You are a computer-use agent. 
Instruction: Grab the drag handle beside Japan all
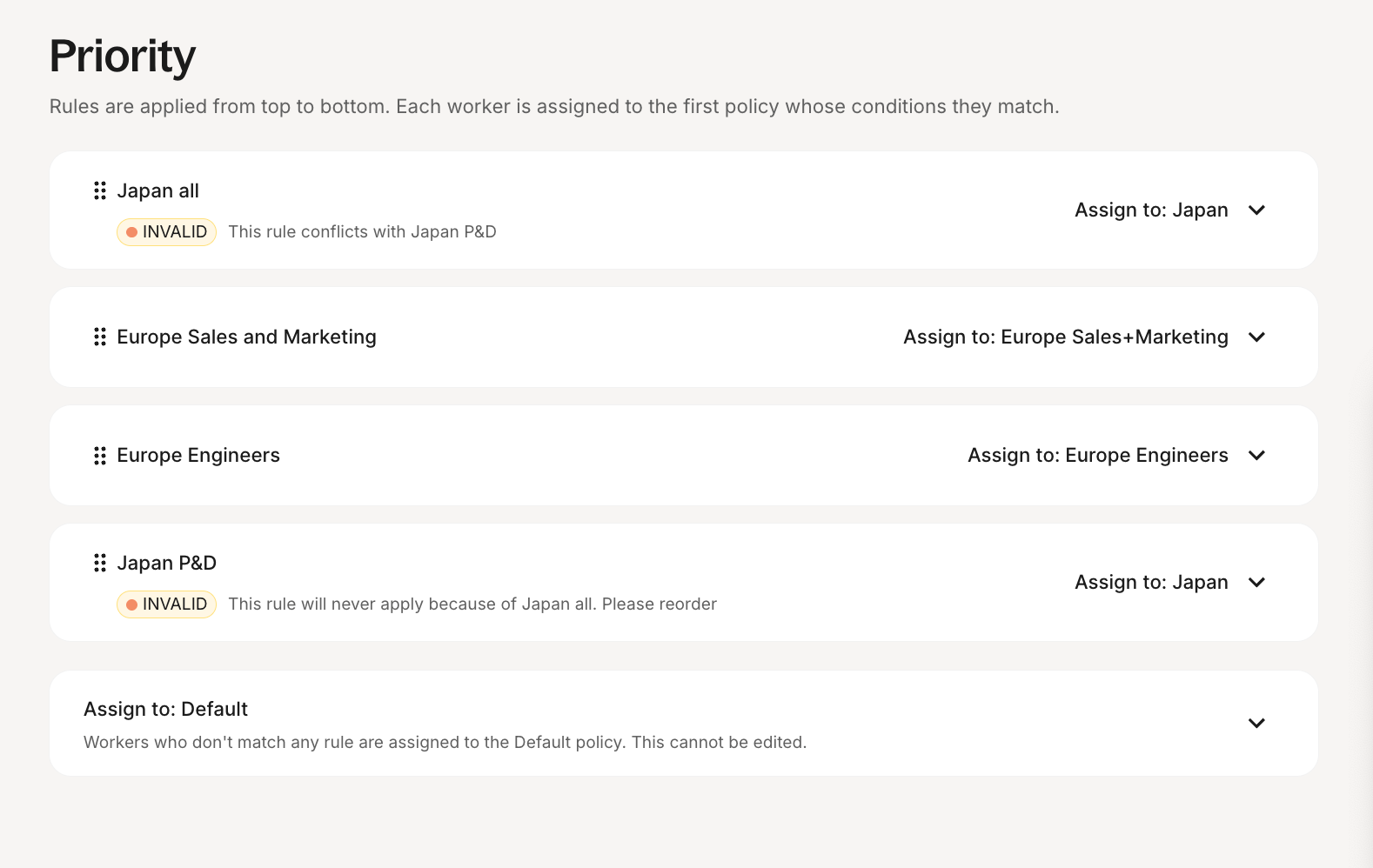[100, 190]
